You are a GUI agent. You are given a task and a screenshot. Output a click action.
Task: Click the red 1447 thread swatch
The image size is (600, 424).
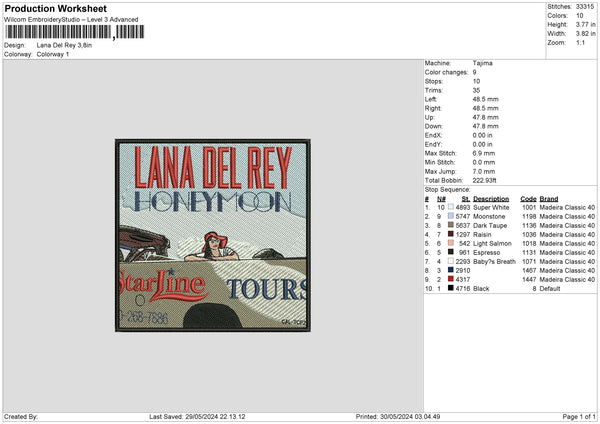(451, 279)
